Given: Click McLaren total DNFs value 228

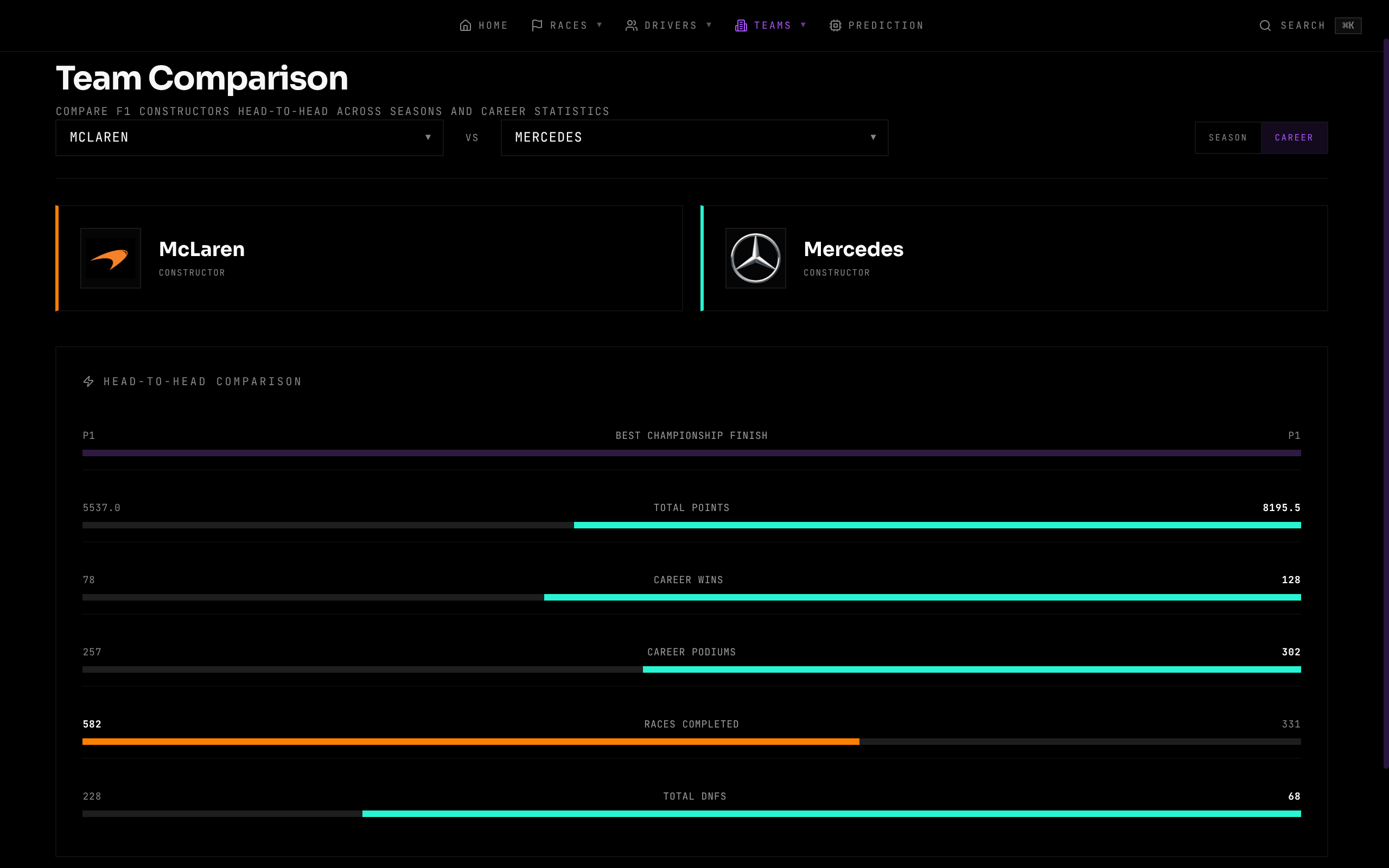Looking at the screenshot, I should (92, 796).
